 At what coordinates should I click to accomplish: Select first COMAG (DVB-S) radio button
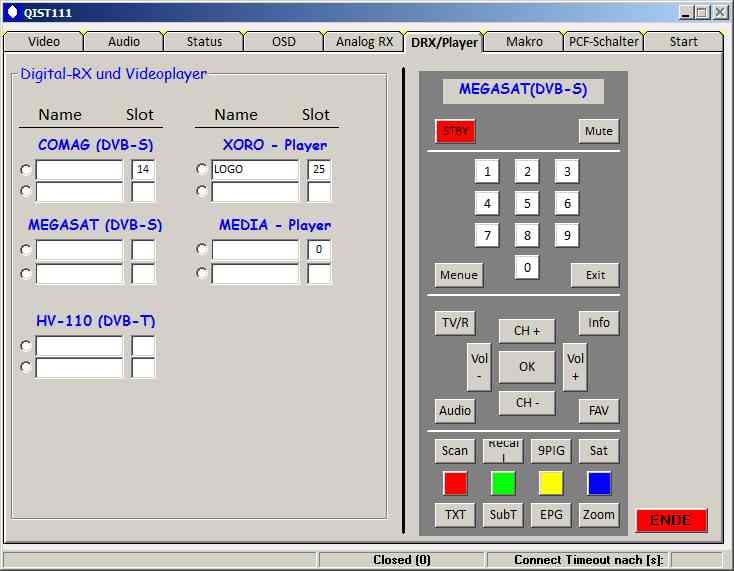coord(26,169)
